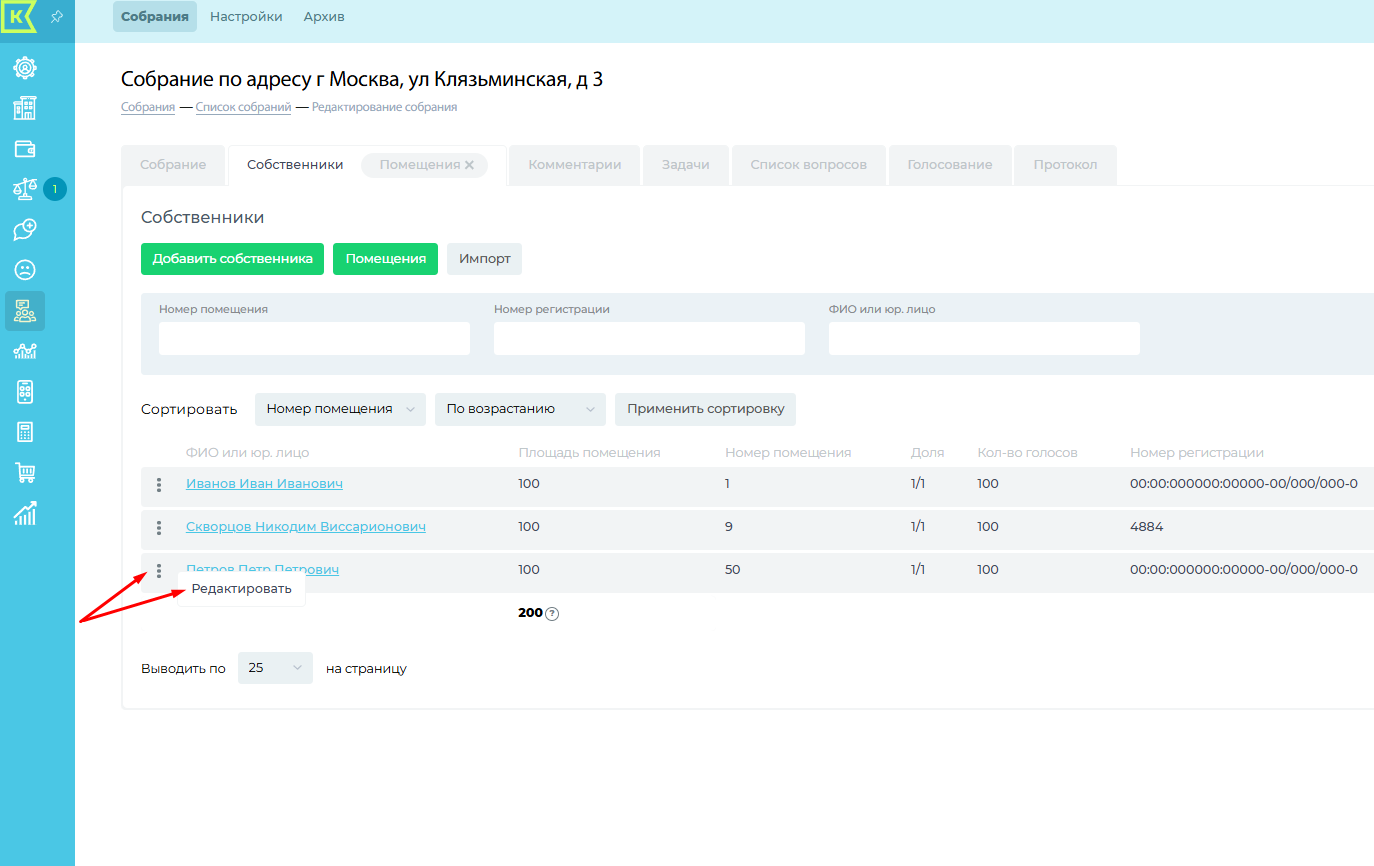Open the wallet icon in the sidebar
1374x866 pixels.
pyautogui.click(x=25, y=149)
